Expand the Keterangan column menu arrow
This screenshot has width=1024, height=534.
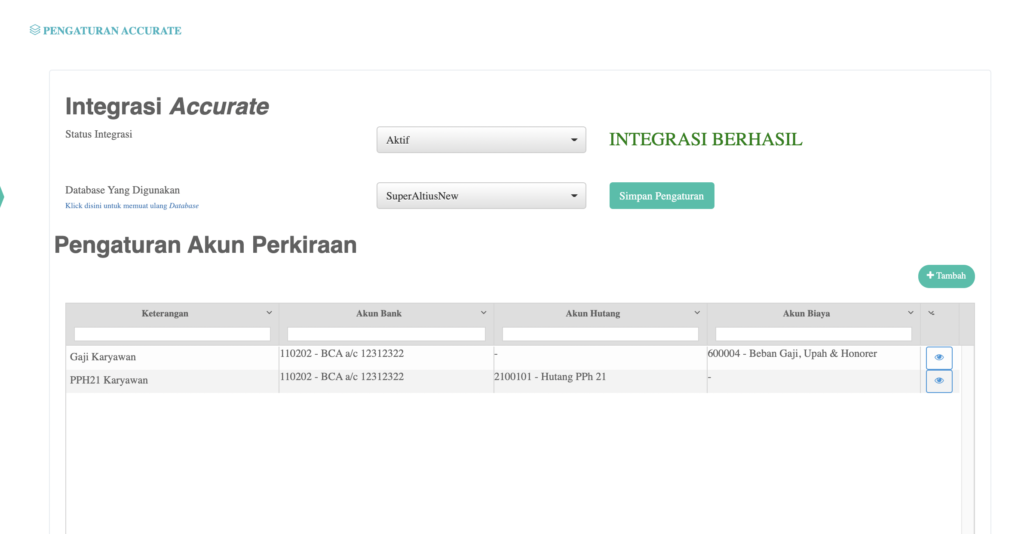click(x=269, y=313)
